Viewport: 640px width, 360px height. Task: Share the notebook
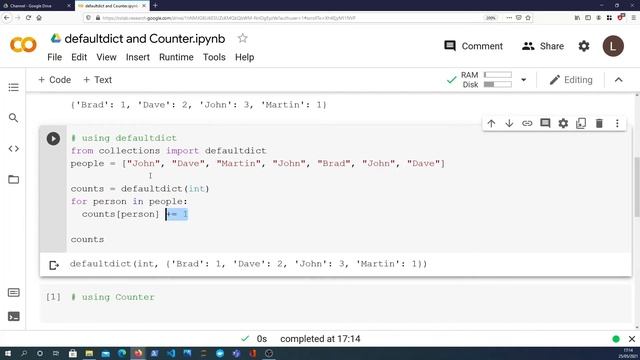[542, 46]
